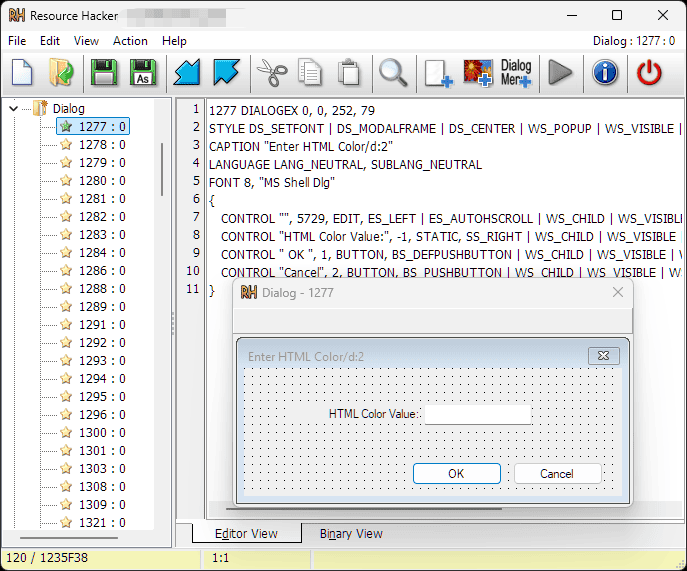Click the Save As floppy icon
The image size is (687, 571).
143,72
